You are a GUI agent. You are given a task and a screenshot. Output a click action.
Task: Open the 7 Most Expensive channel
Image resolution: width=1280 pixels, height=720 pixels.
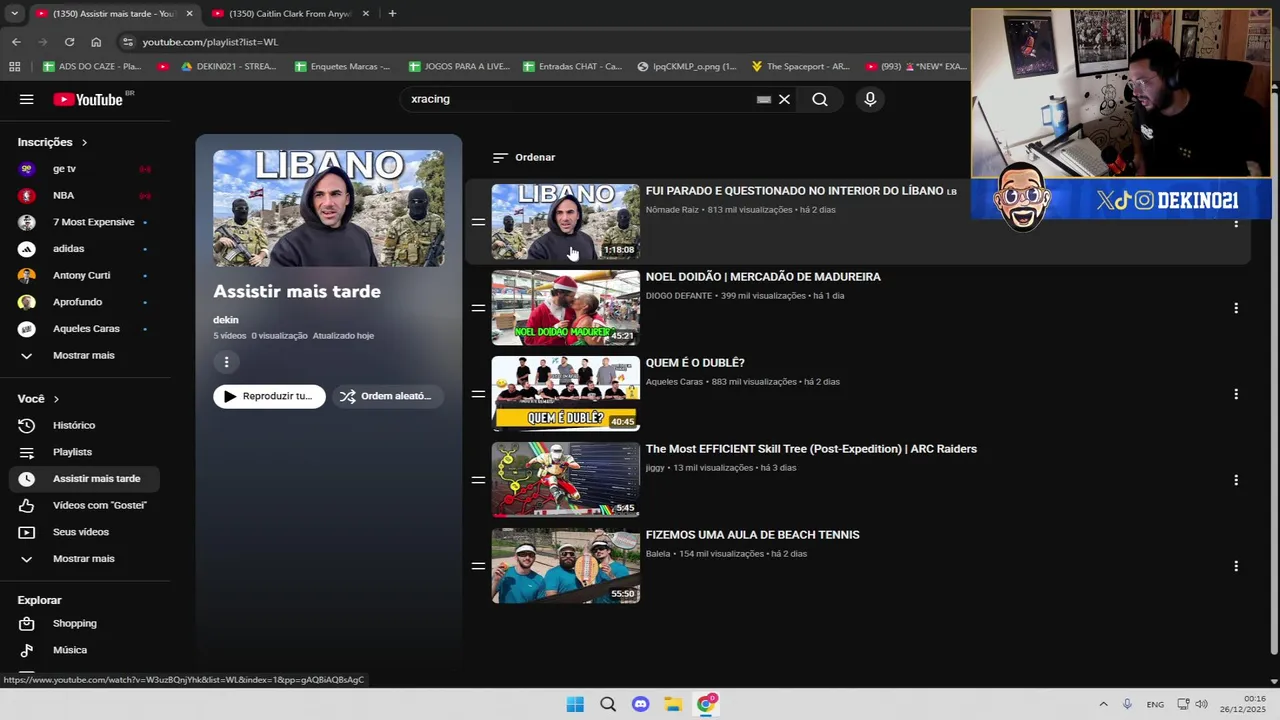84,222
